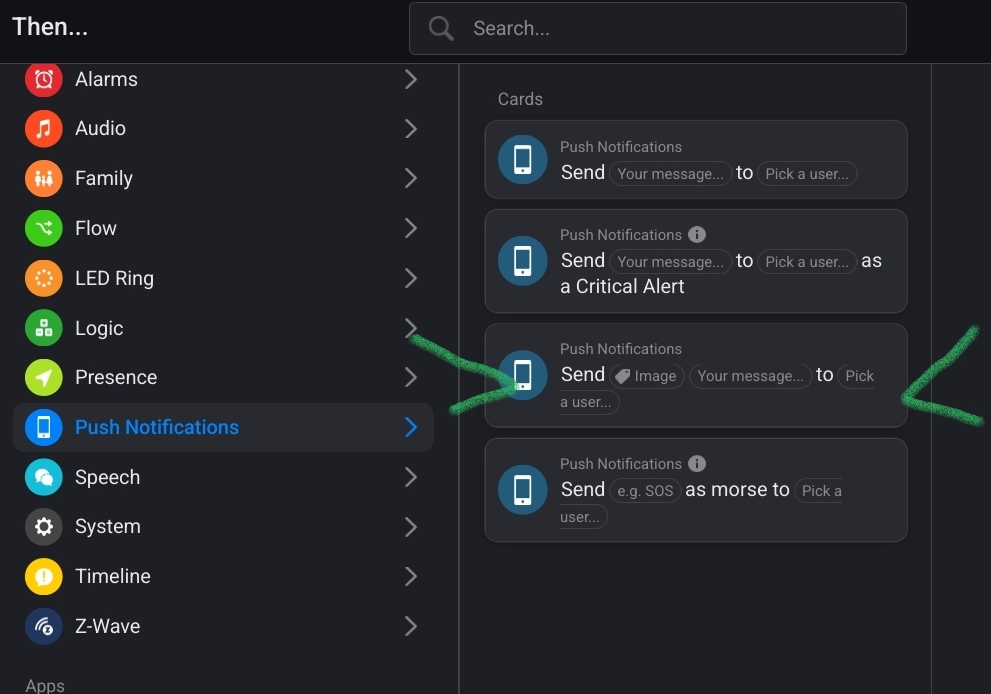The height and width of the screenshot is (694, 991).
Task: Click the green Flow shuffle icon
Action: coord(43,228)
